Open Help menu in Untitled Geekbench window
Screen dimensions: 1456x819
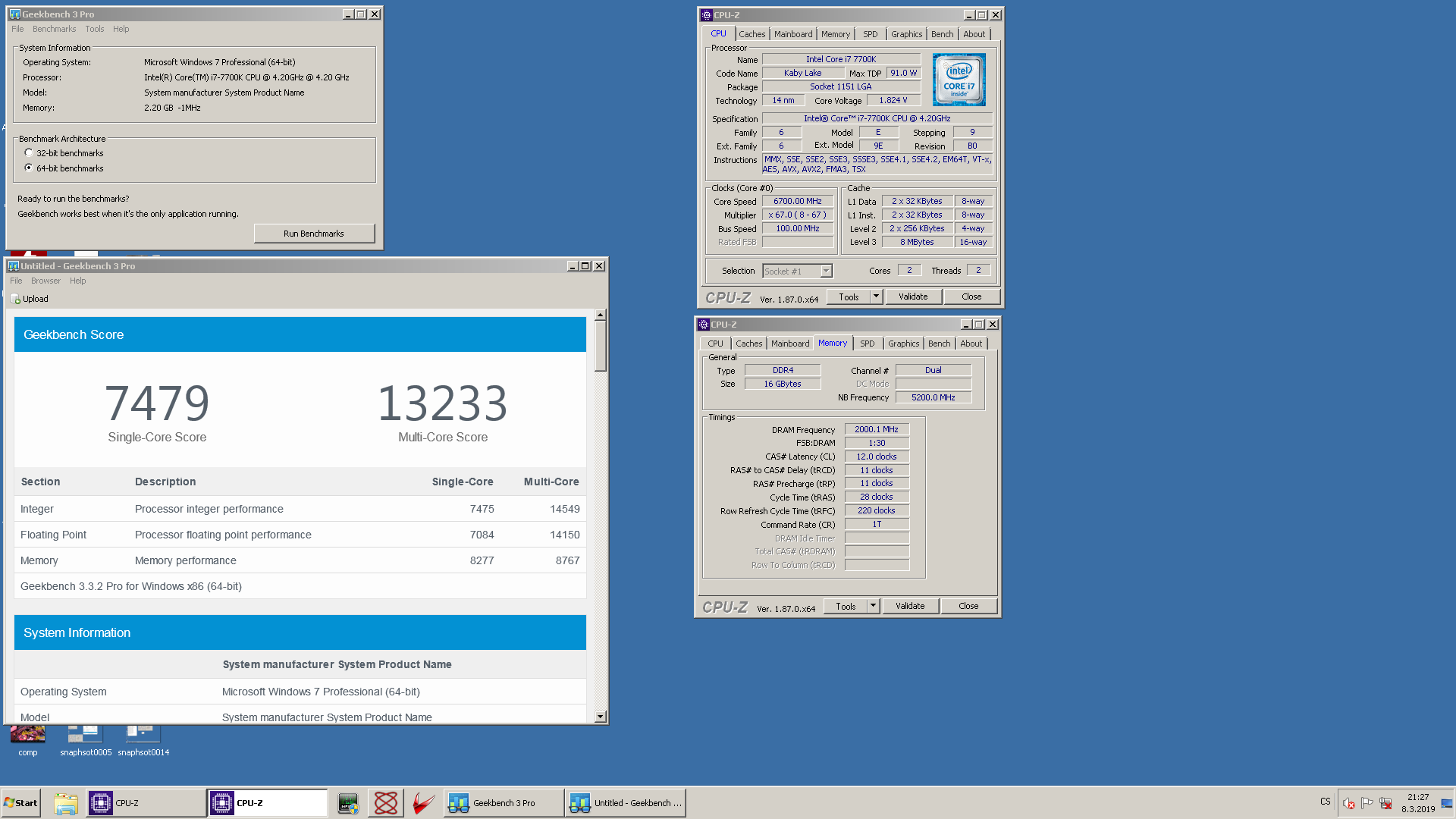78,281
